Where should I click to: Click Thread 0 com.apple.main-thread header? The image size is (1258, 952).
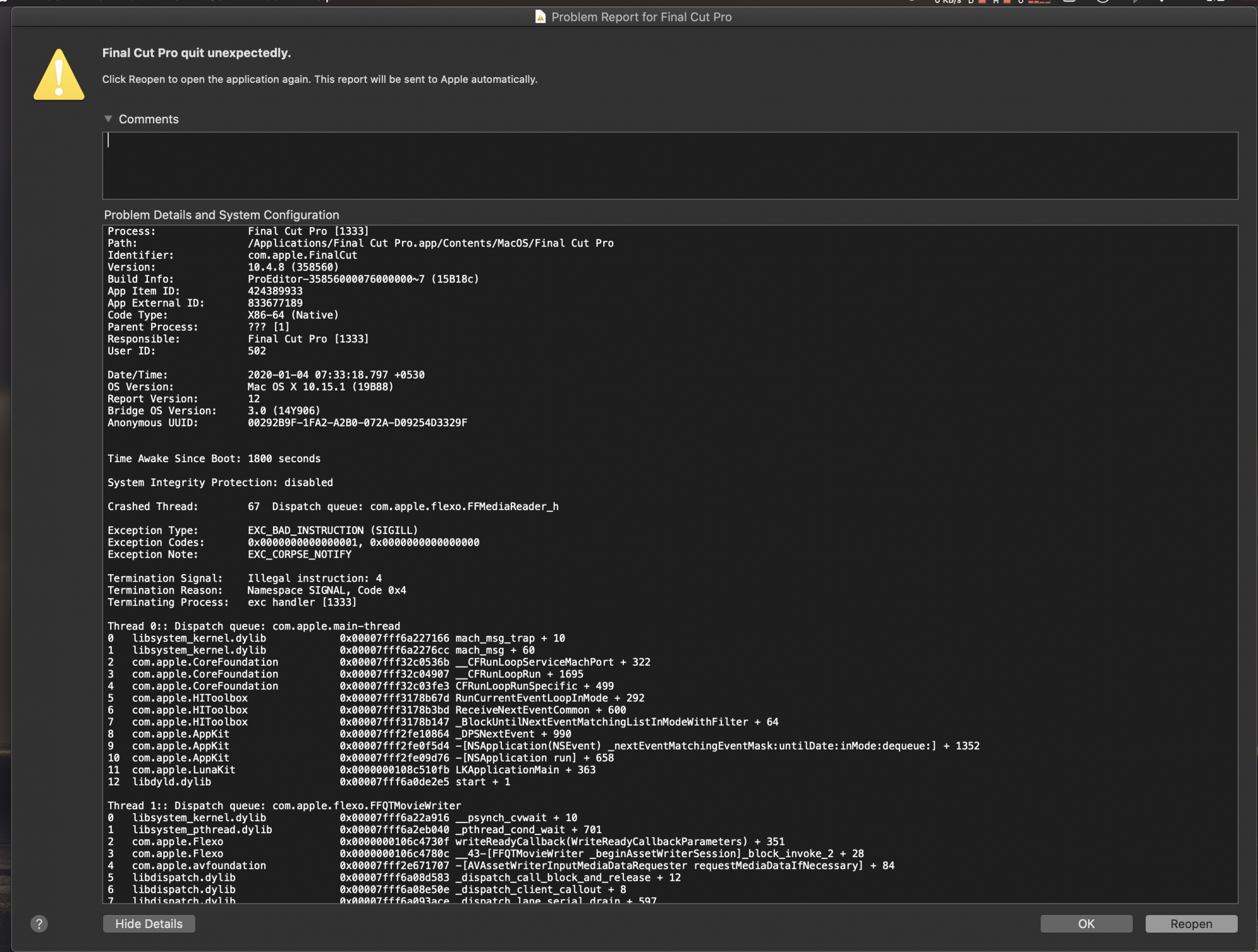click(253, 626)
